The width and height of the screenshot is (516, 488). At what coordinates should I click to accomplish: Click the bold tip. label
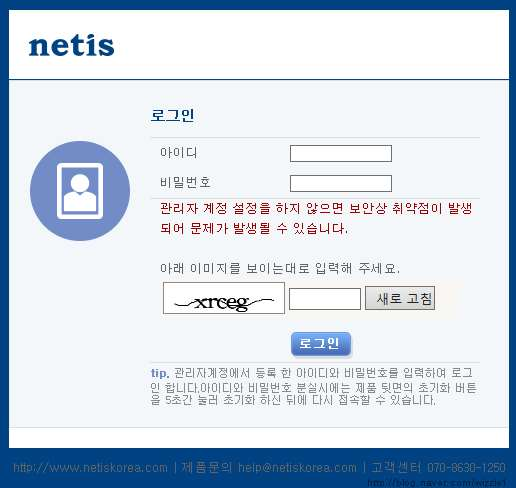tap(160, 373)
